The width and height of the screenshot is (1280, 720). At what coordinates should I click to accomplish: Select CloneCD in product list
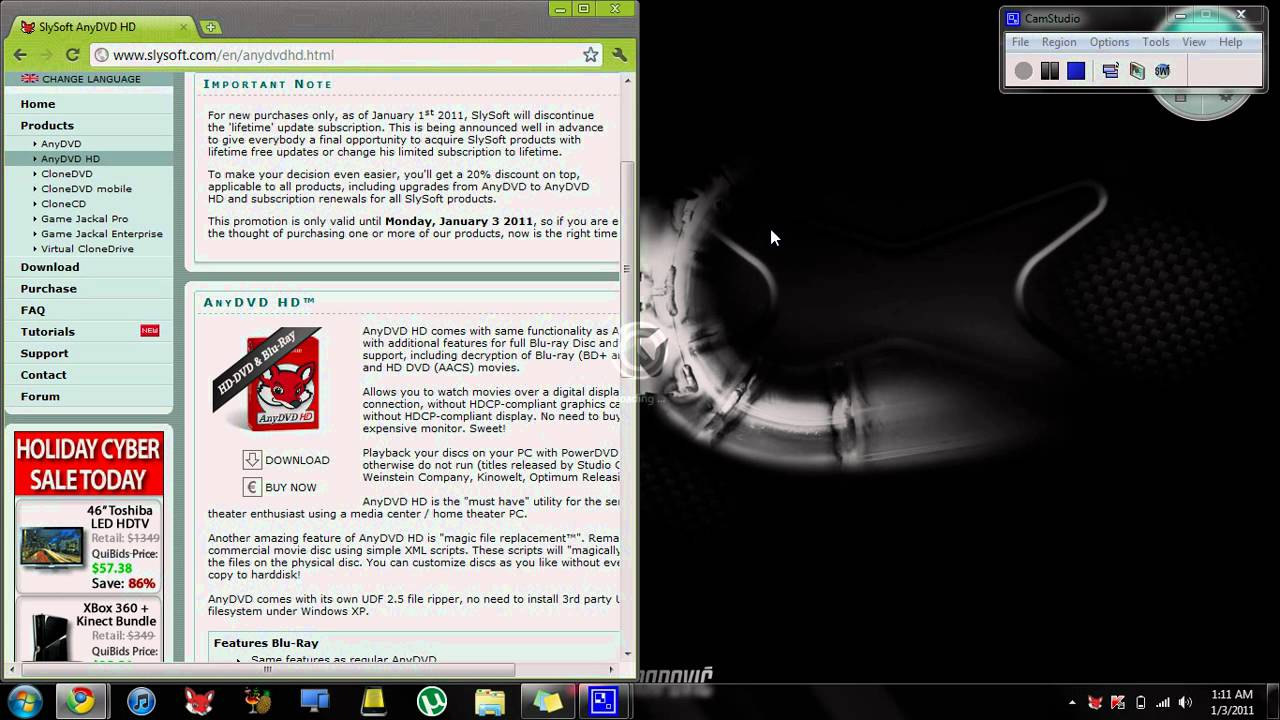[63, 204]
